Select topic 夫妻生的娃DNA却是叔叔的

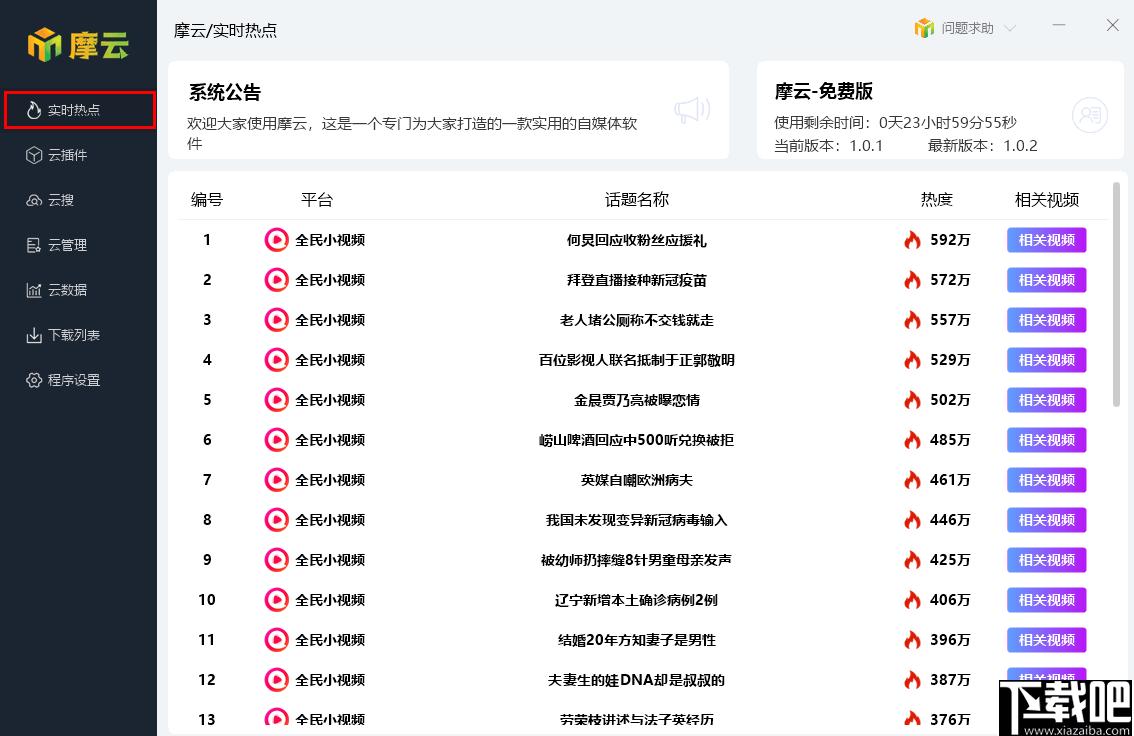636,680
